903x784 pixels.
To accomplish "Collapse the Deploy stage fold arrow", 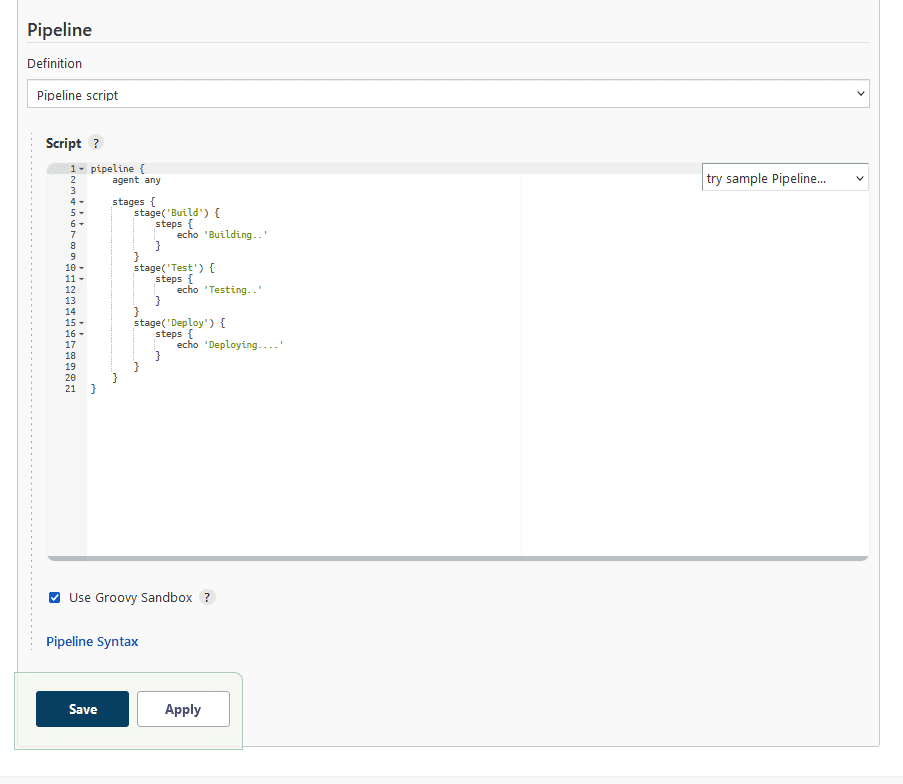I will point(82,323).
